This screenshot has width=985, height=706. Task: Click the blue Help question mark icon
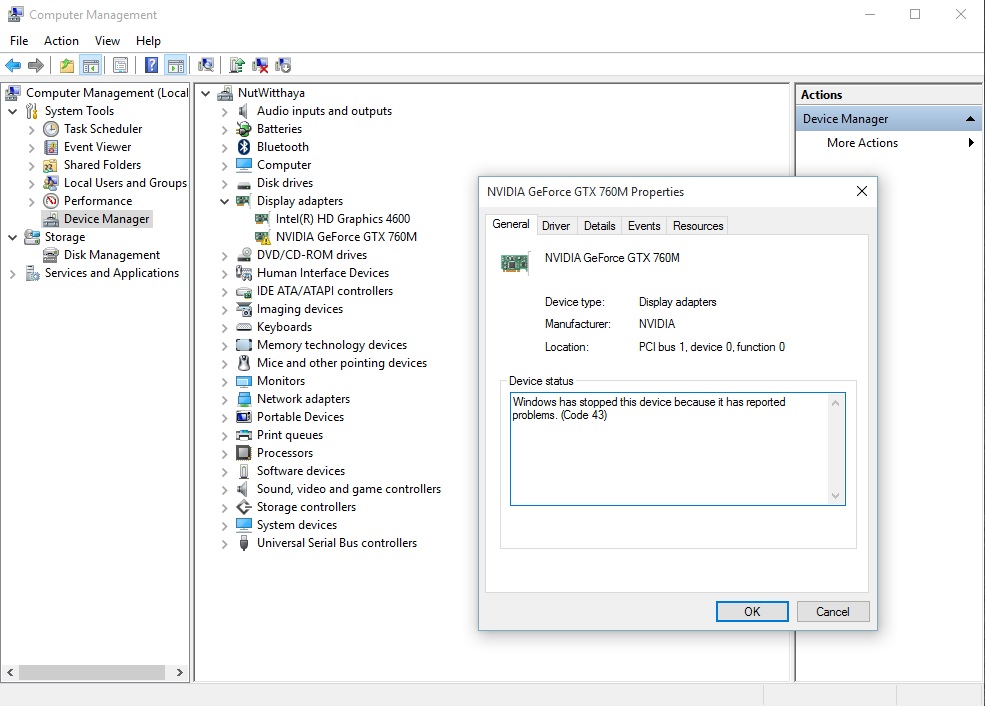[x=151, y=65]
